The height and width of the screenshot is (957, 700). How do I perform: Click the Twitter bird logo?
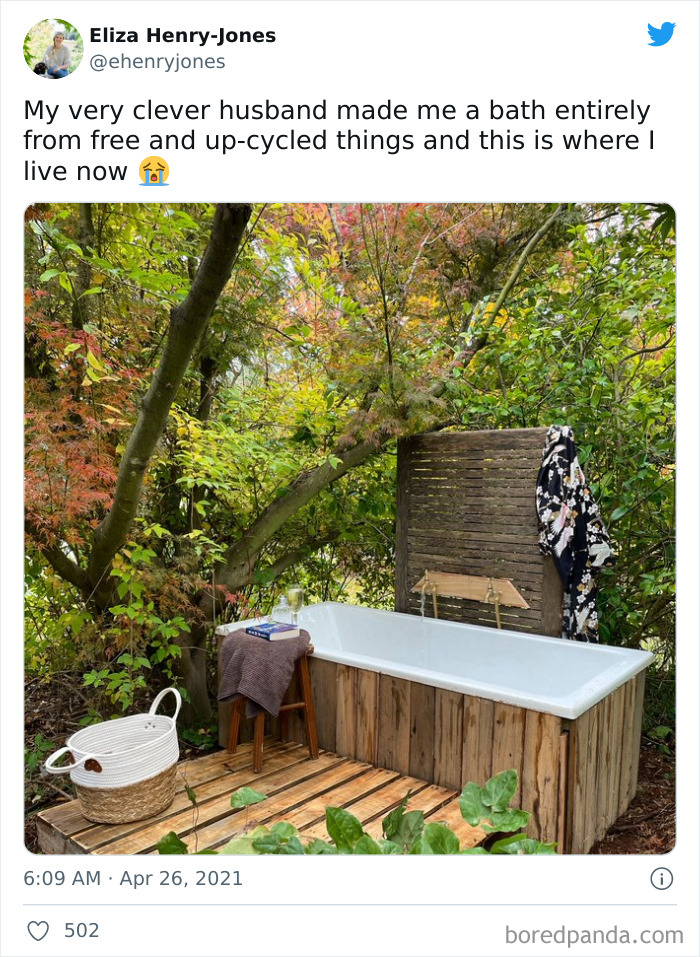[x=661, y=34]
